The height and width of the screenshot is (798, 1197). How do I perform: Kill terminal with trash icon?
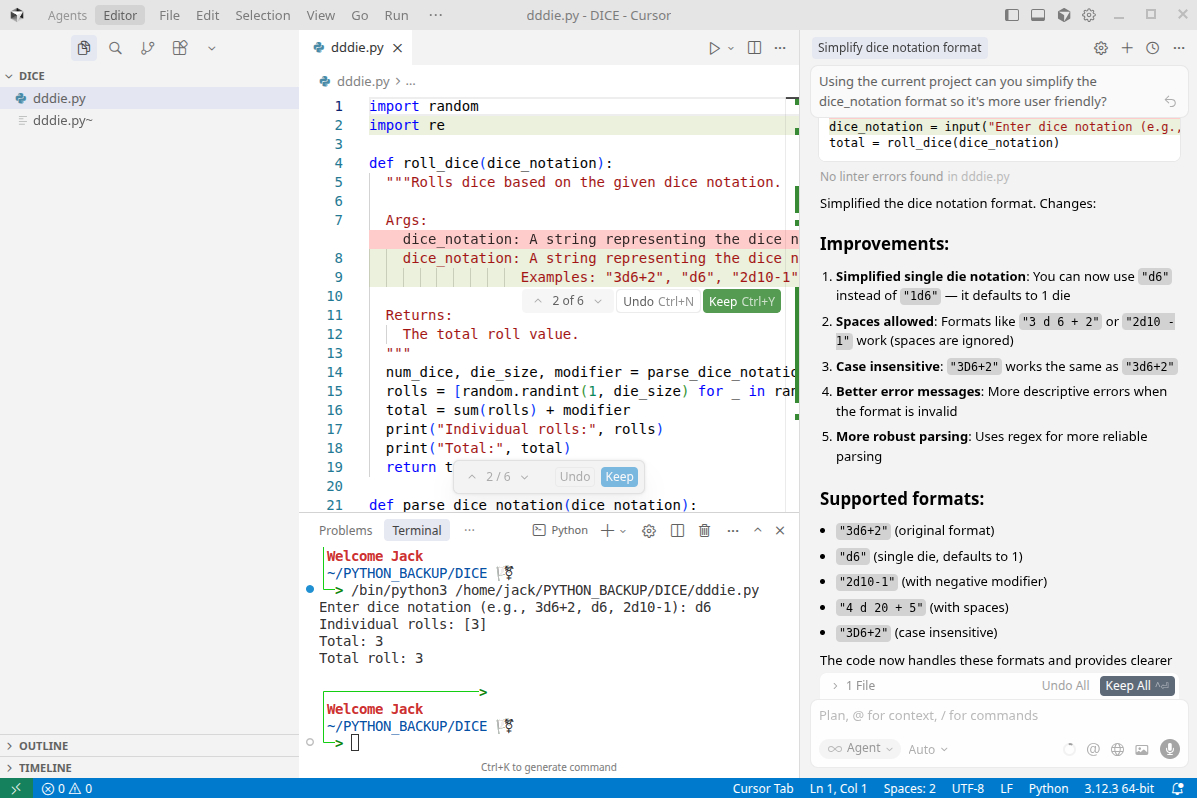pyautogui.click(x=704, y=531)
